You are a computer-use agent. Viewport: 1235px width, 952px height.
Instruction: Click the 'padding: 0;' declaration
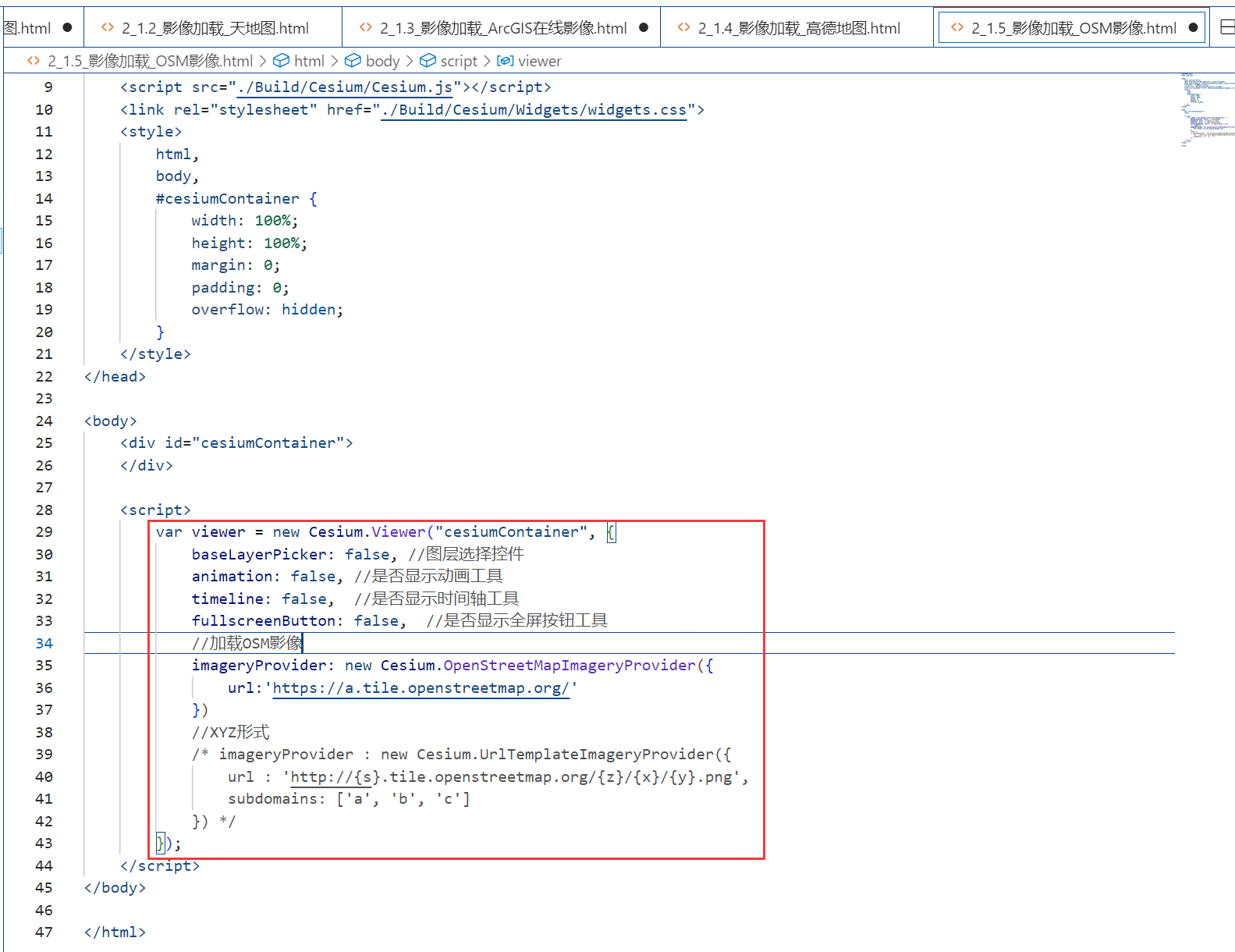point(240,288)
